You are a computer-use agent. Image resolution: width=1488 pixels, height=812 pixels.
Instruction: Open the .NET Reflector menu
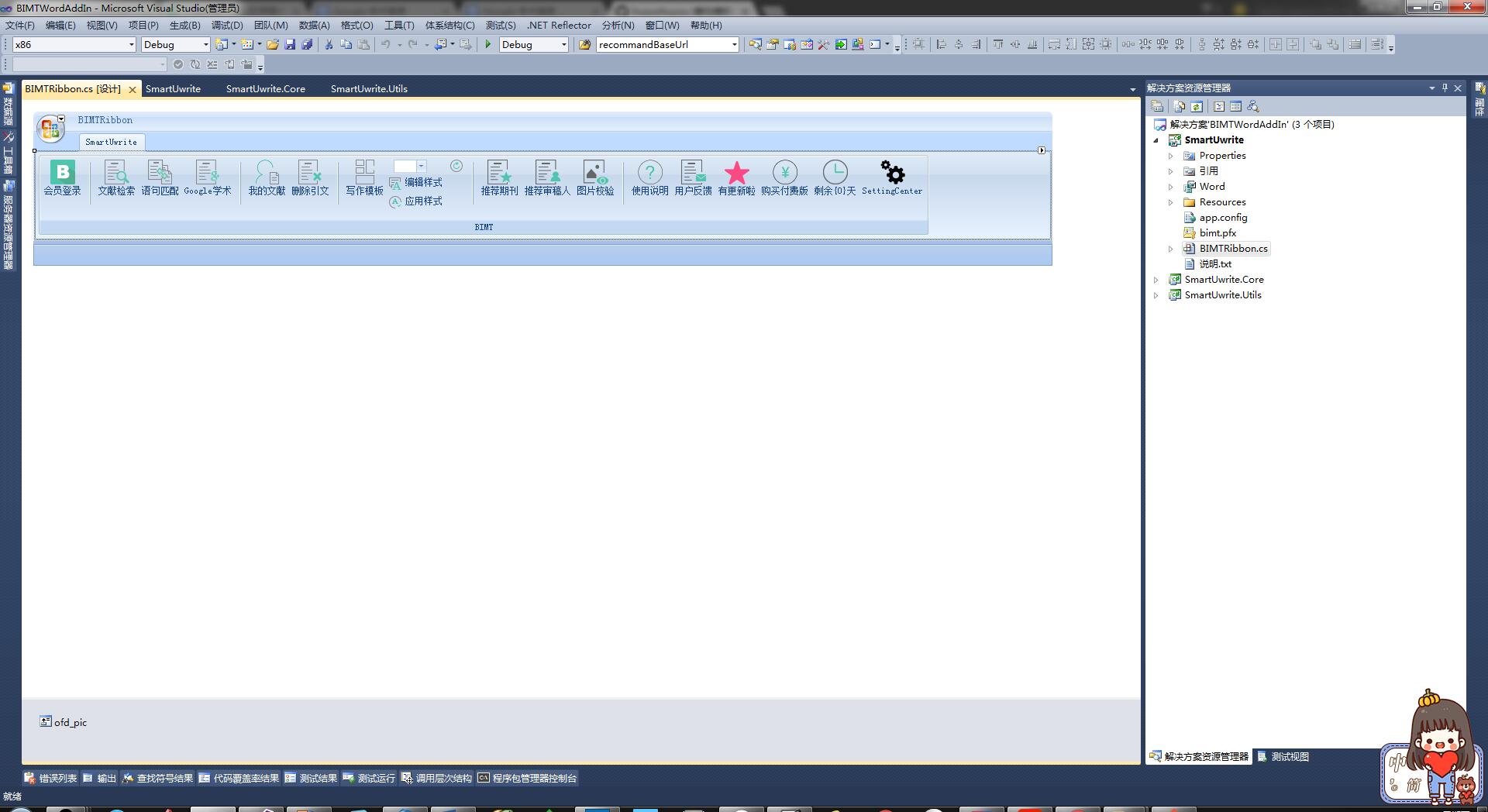click(x=559, y=26)
